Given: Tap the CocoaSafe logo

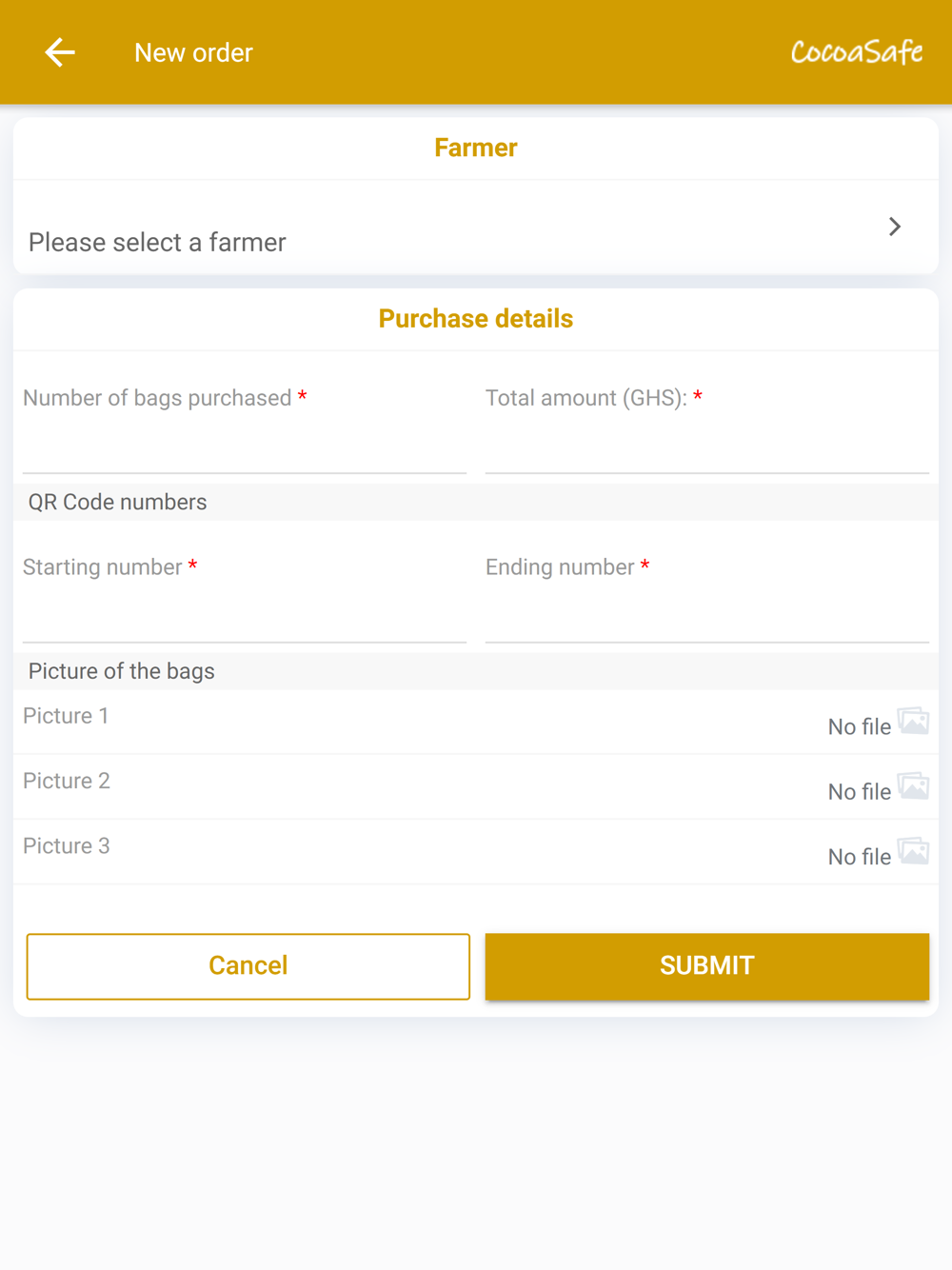Looking at the screenshot, I should [856, 52].
